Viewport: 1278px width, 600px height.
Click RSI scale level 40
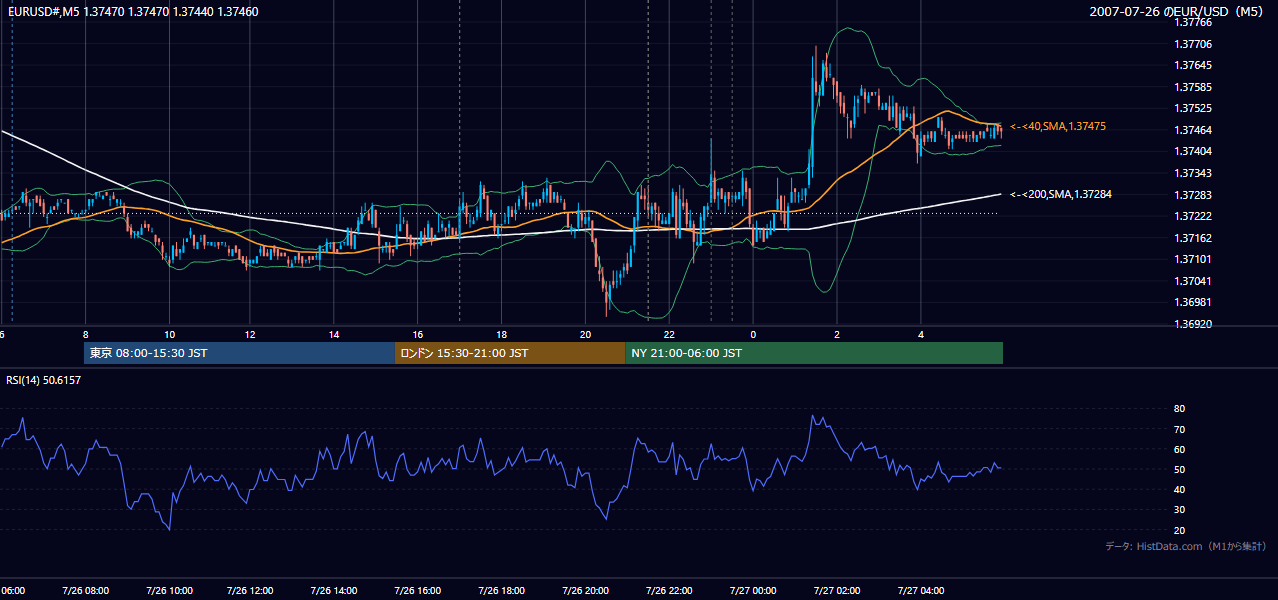[x=1179, y=489]
